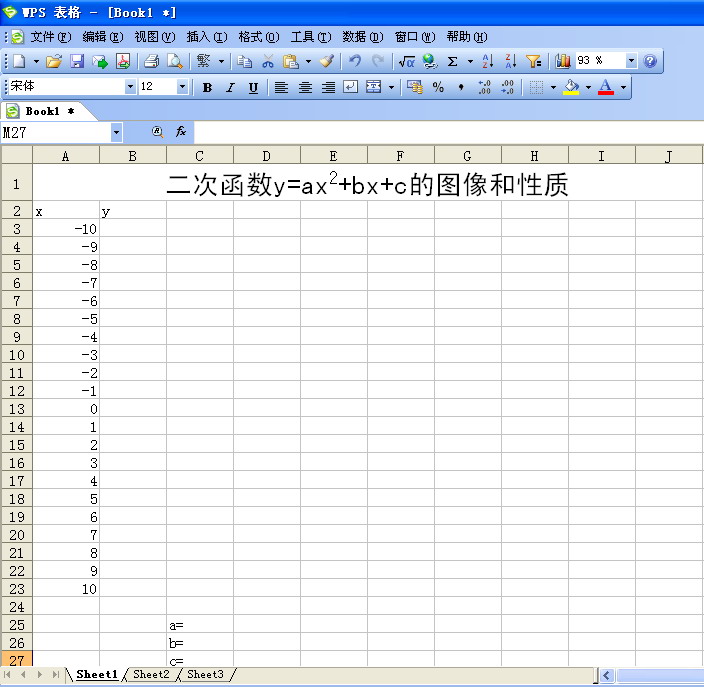
Task: Click the Cut scissors icon
Action: coord(268,61)
